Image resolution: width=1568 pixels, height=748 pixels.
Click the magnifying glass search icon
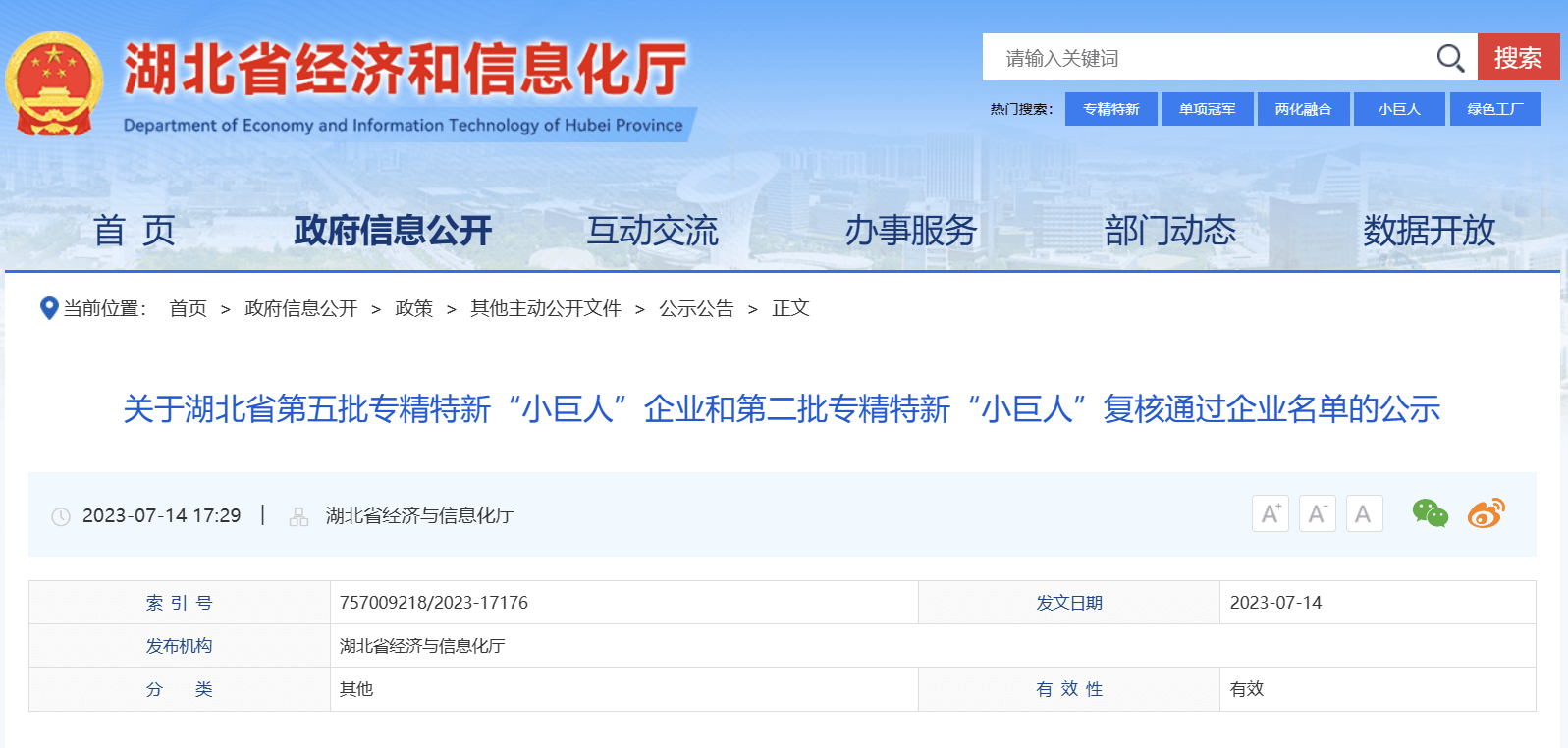coord(1450,58)
